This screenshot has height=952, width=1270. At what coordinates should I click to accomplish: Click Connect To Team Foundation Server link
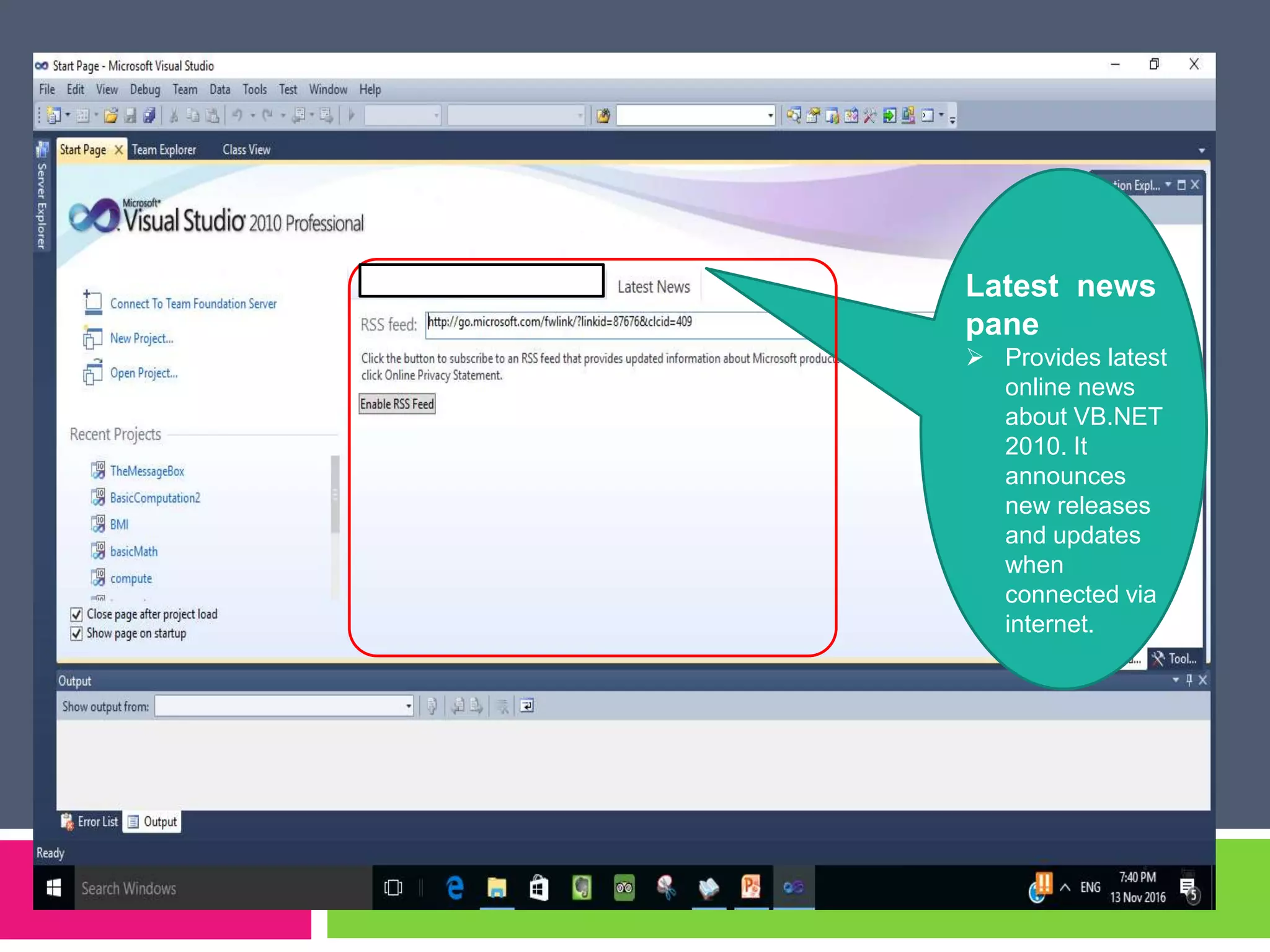point(193,304)
